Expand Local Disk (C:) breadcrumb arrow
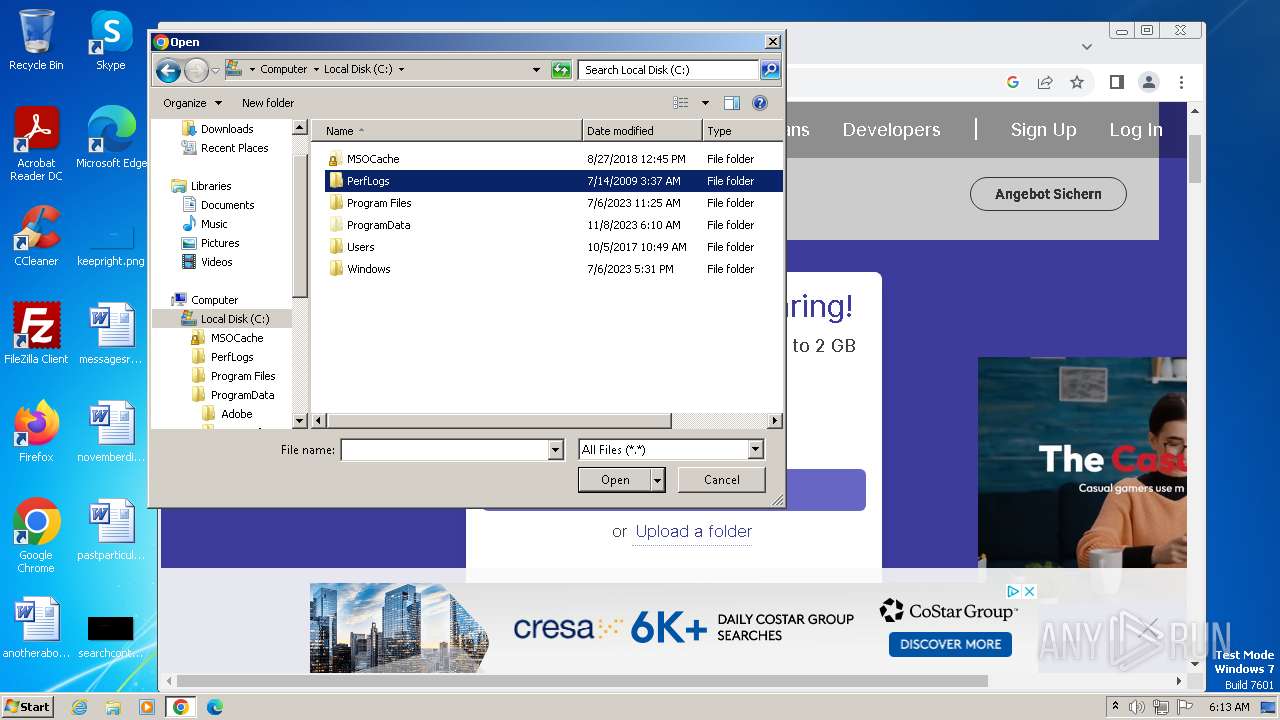Image resolution: width=1280 pixels, height=720 pixels. click(x=402, y=69)
